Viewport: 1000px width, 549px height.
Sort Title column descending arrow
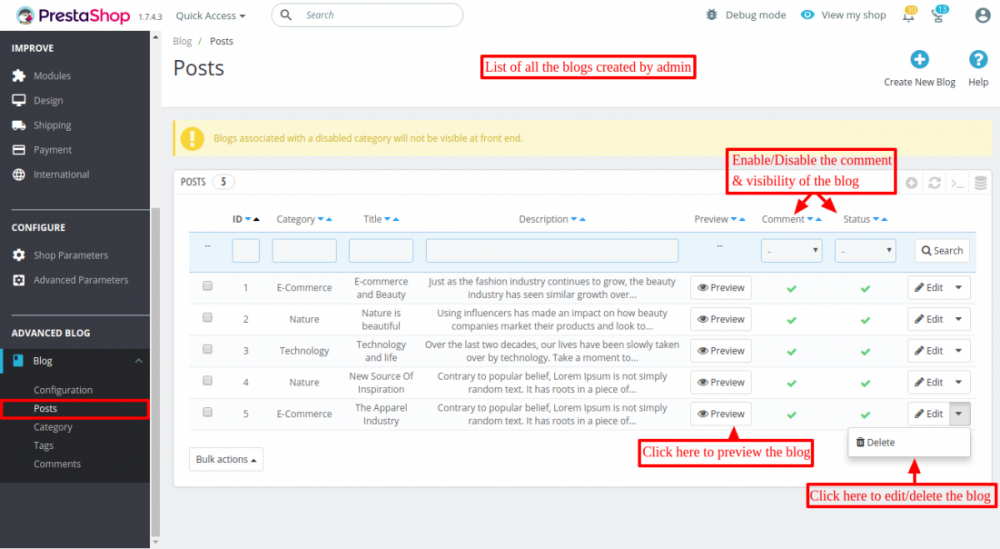pos(387,219)
